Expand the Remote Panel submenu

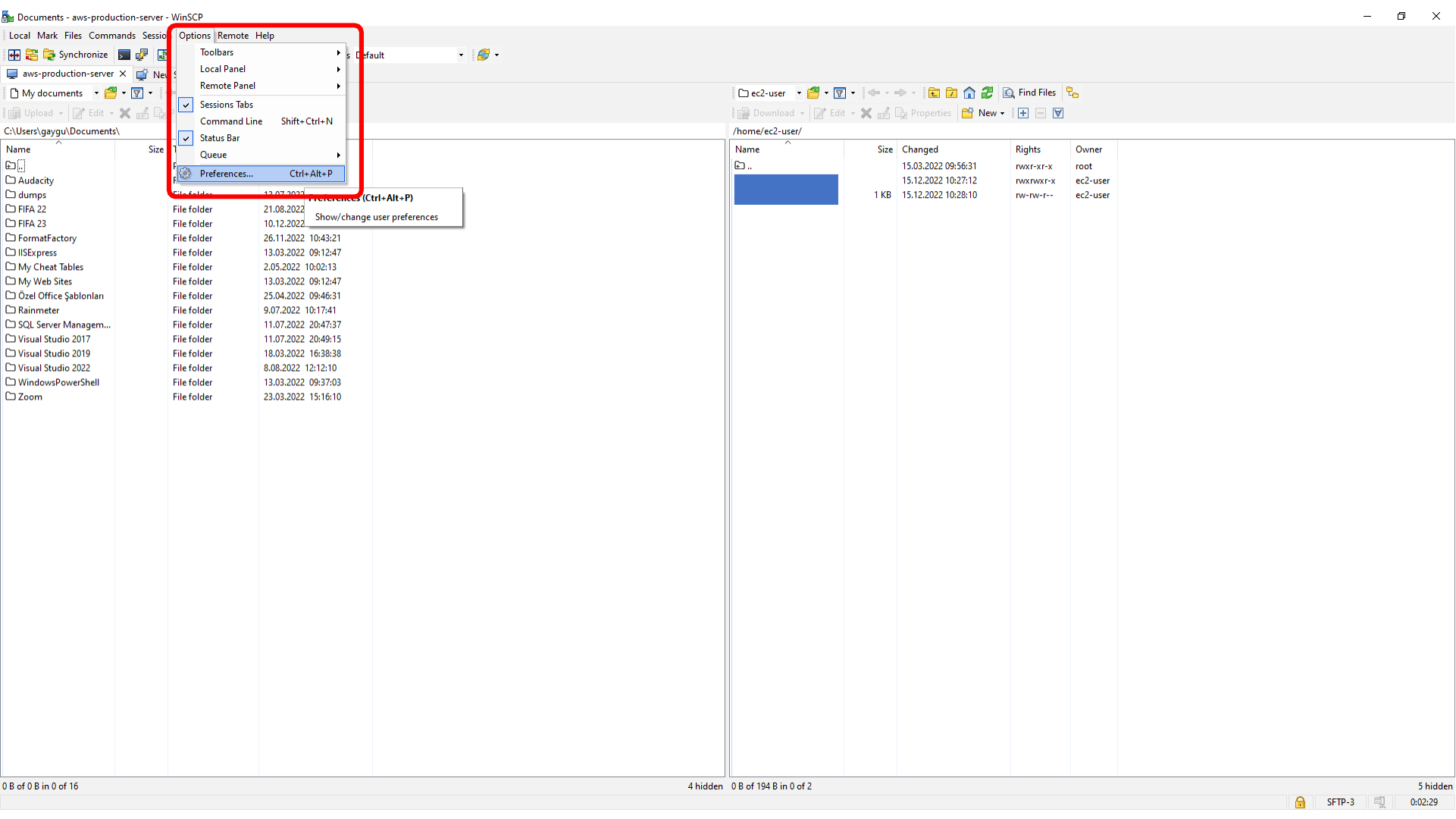pyautogui.click(x=261, y=86)
